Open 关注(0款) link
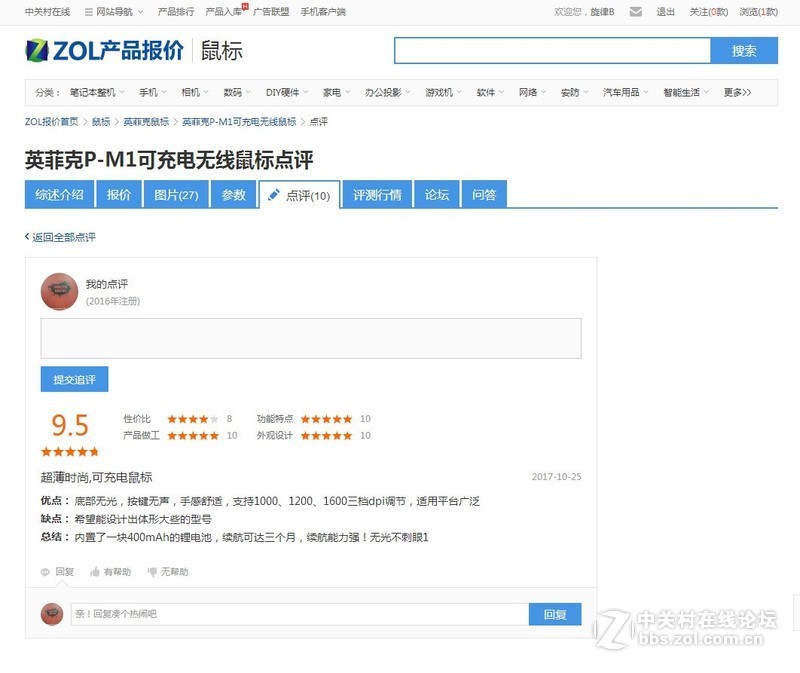Screen dimensions: 800x673 coord(709,12)
